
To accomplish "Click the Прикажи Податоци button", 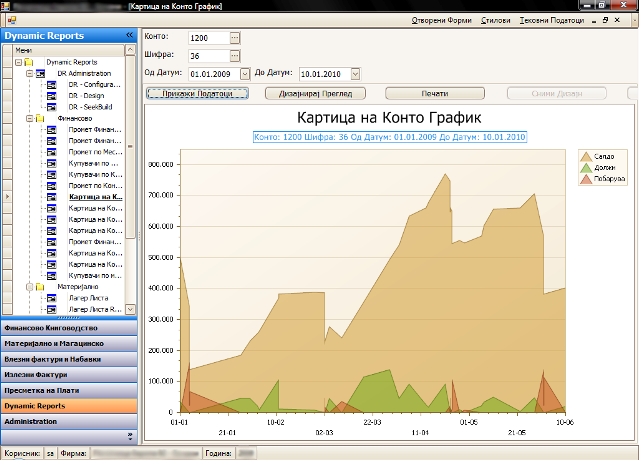I will 197,93.
